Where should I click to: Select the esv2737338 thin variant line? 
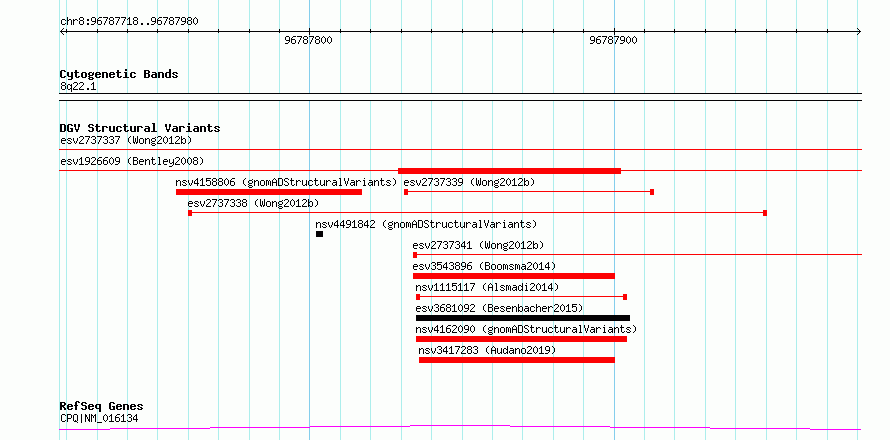(x=477, y=213)
